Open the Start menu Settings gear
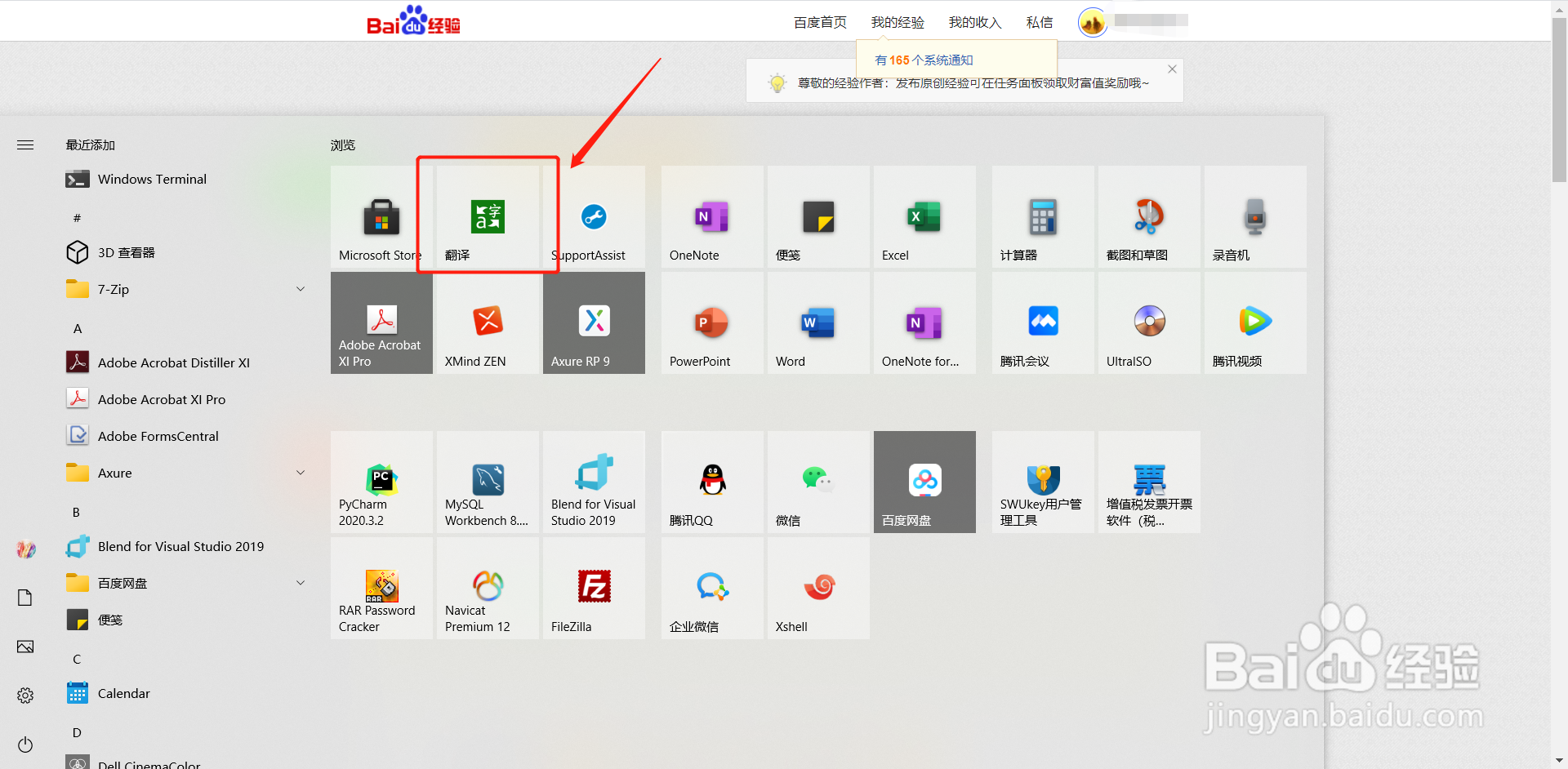Viewport: 1568px width, 769px height. [x=25, y=695]
